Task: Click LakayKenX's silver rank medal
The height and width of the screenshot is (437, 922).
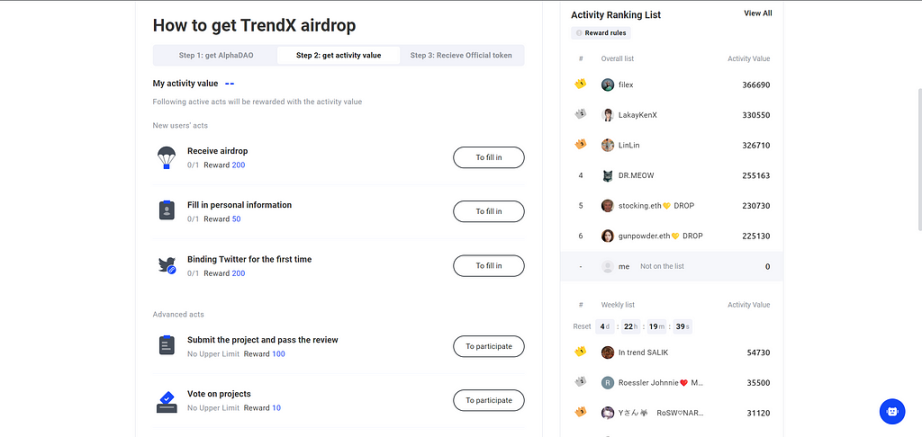Action: click(x=580, y=114)
